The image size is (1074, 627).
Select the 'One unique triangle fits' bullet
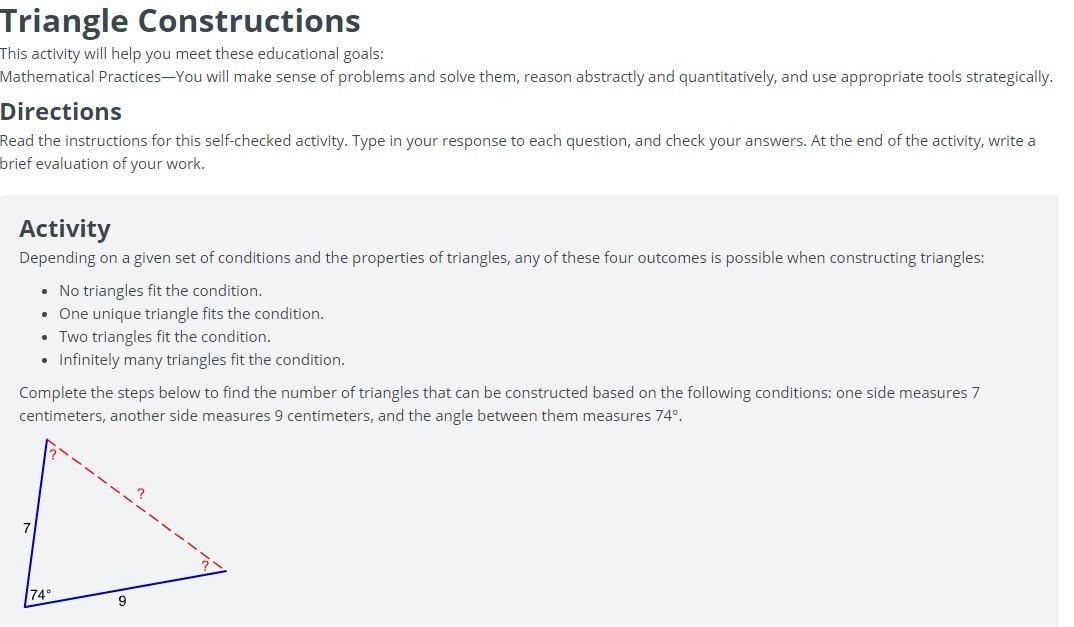191,314
